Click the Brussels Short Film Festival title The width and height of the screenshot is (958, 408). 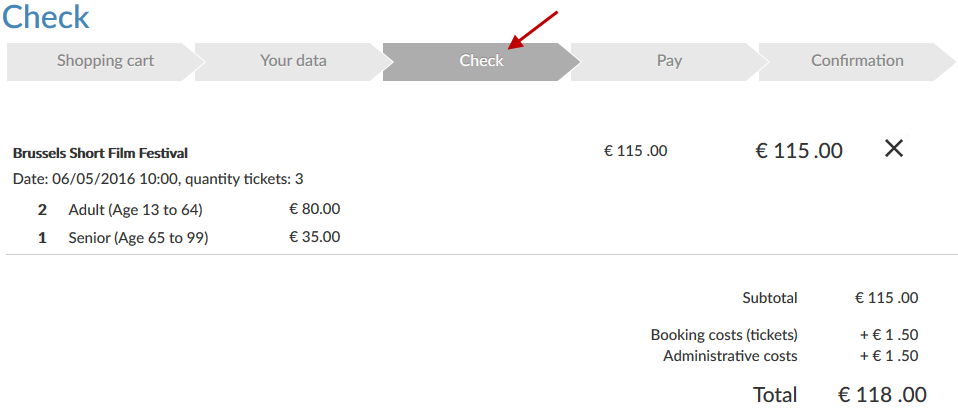pyautogui.click(x=100, y=153)
